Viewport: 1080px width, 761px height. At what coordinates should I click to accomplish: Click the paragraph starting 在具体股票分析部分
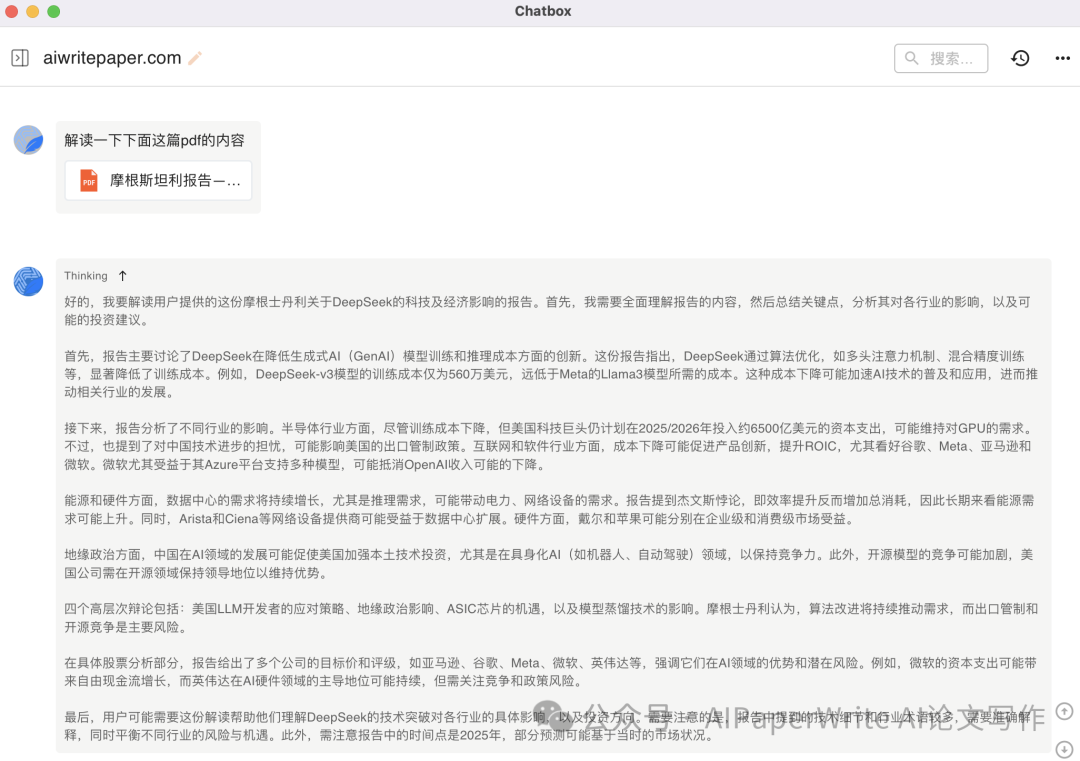click(x=550, y=672)
